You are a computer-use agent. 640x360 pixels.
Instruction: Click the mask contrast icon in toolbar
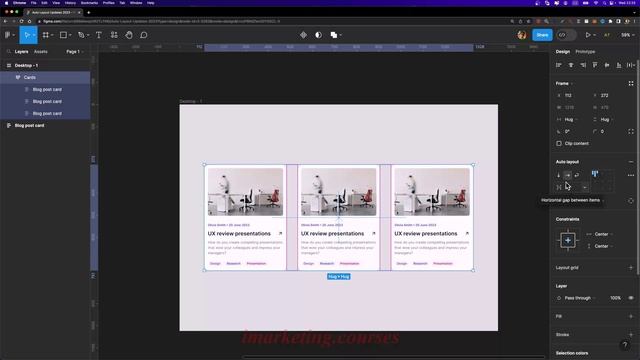click(318, 35)
